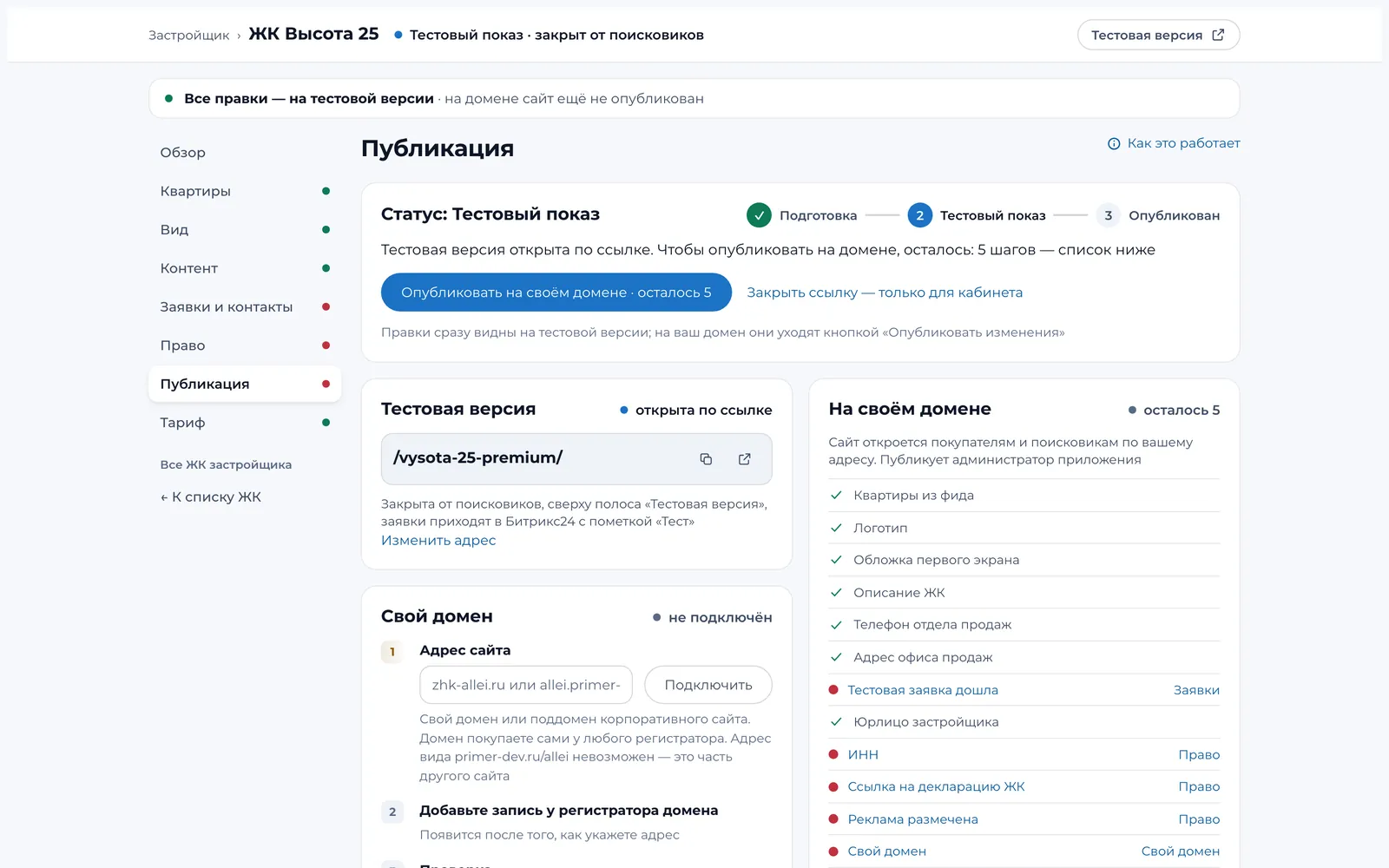Click "Все ЖК застройщика" link

point(226,464)
